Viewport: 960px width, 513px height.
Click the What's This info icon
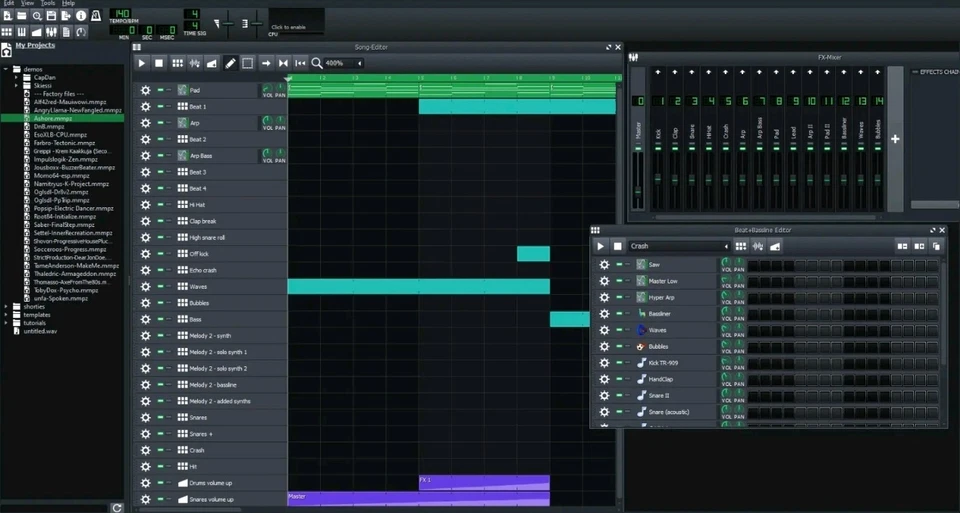click(x=81, y=15)
